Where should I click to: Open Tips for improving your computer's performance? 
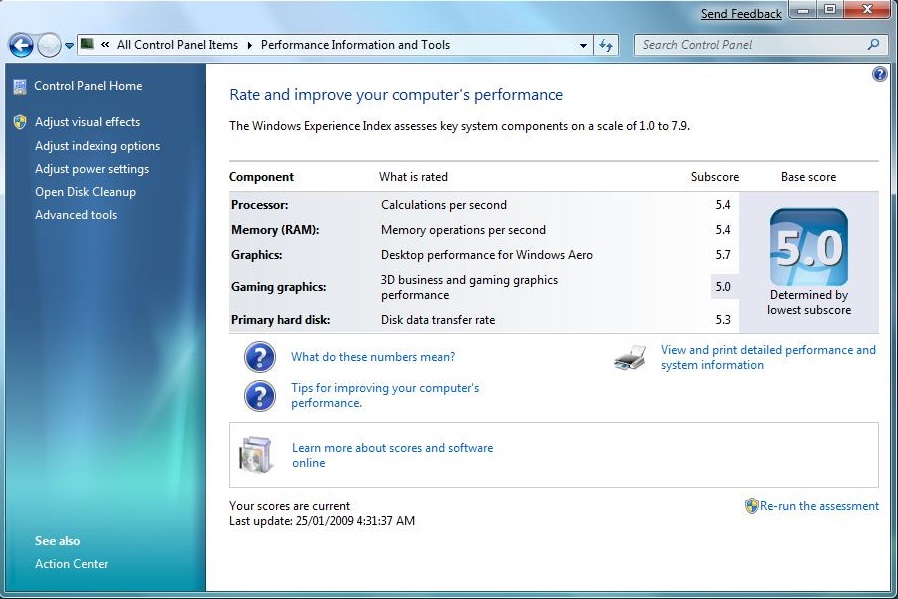pos(385,395)
